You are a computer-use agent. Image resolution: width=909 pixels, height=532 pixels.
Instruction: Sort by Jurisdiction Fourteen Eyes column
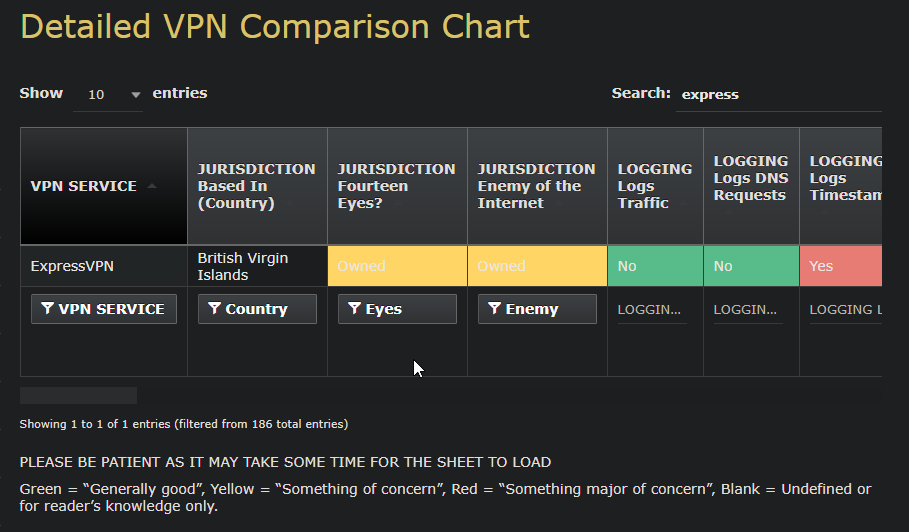coord(396,186)
